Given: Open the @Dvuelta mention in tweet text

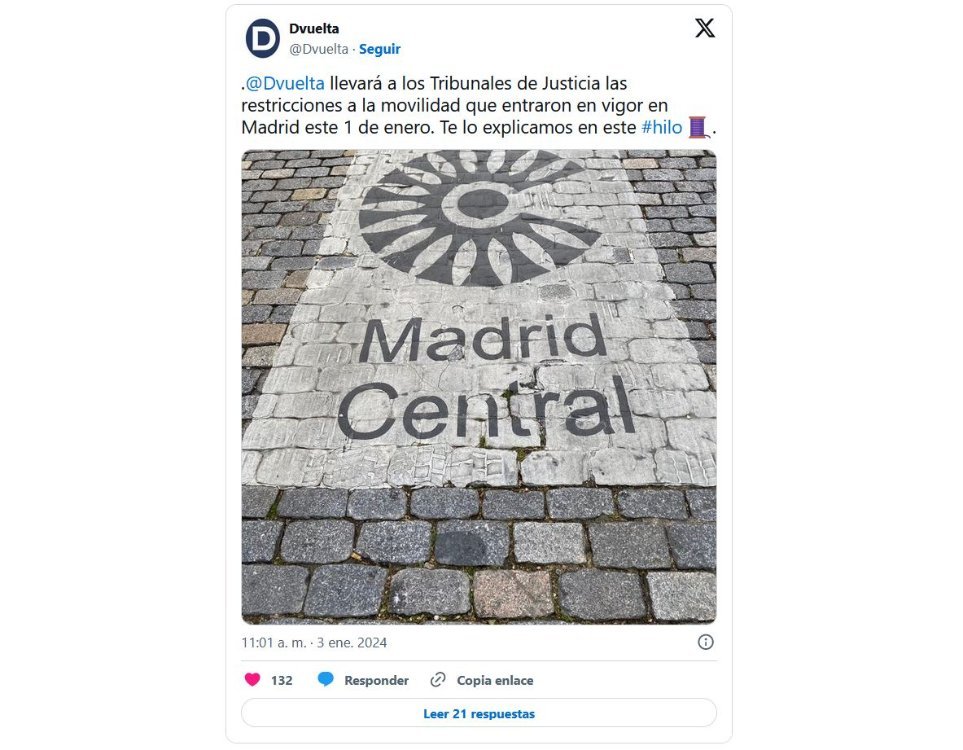Looking at the screenshot, I should coord(285,83).
